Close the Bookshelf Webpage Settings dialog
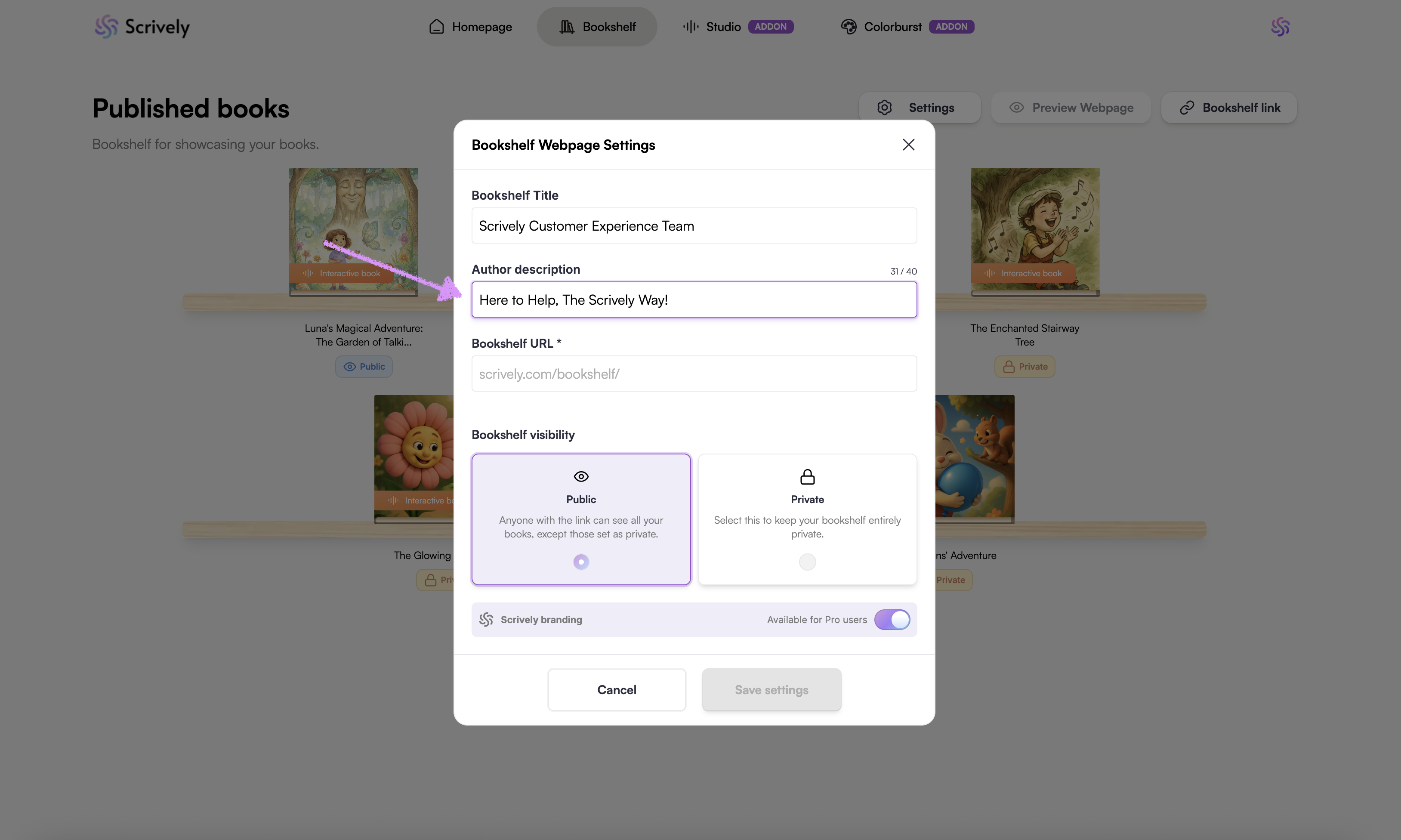Screen dimensions: 1401x840 point(908,145)
